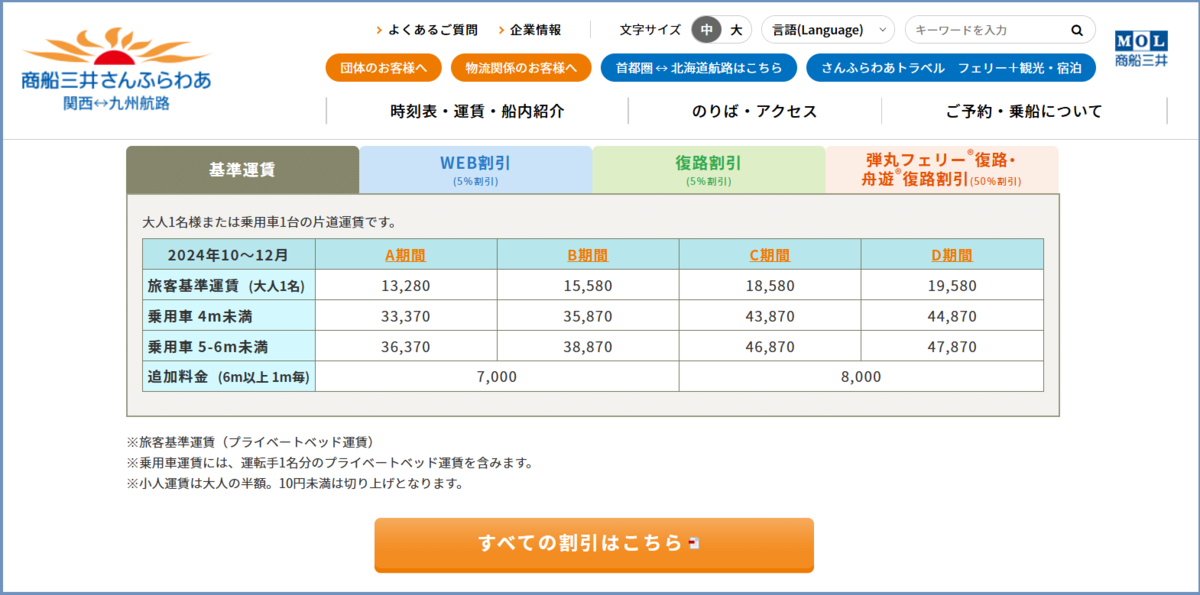
Task: Click the arrow before 企業情報
Action: 501,30
